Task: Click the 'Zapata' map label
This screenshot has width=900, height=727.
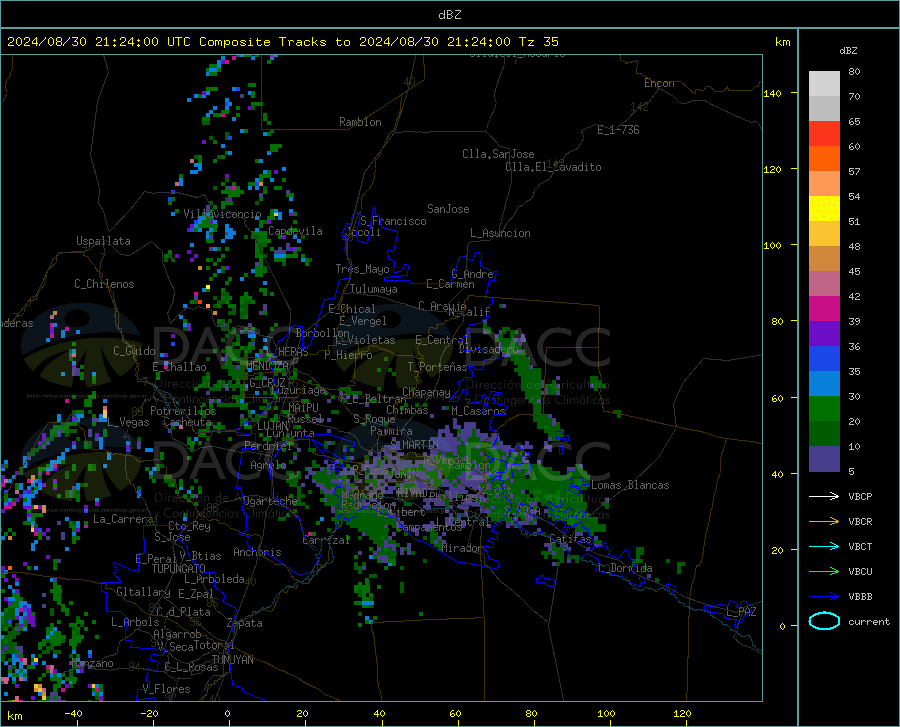Action: click(x=245, y=623)
